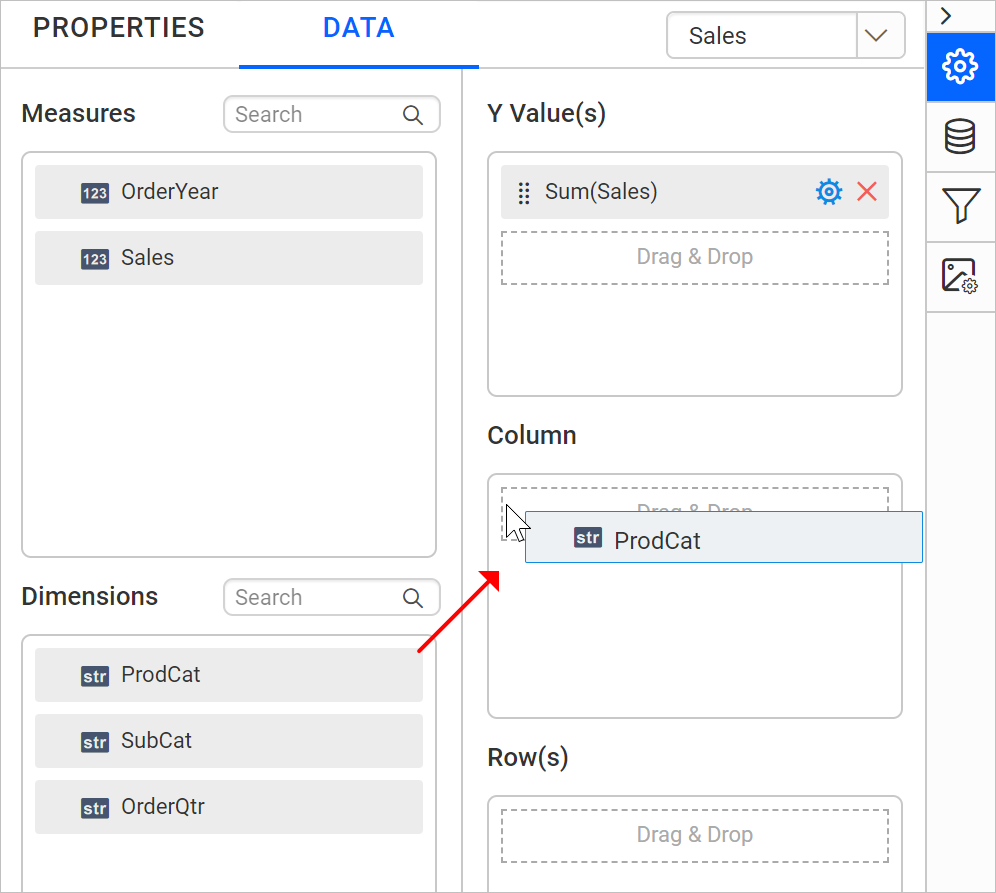The width and height of the screenshot is (996, 893).
Task: Select the DATA tab
Action: click(x=359, y=28)
